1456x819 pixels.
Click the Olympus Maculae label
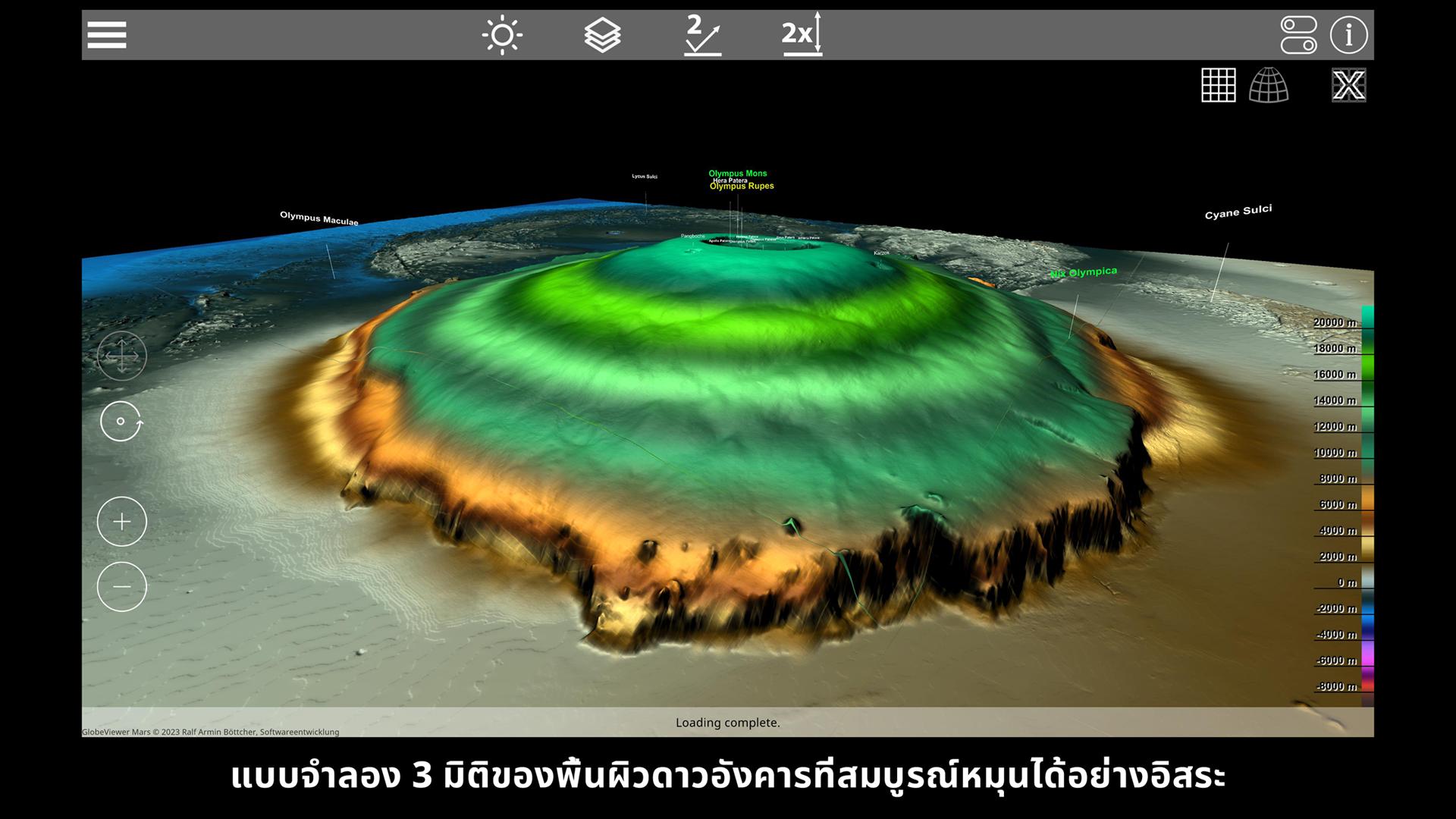pos(319,218)
